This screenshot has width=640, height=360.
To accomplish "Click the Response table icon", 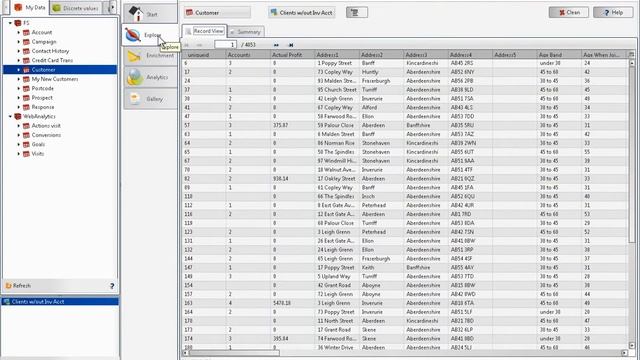I will click(x=27, y=107).
